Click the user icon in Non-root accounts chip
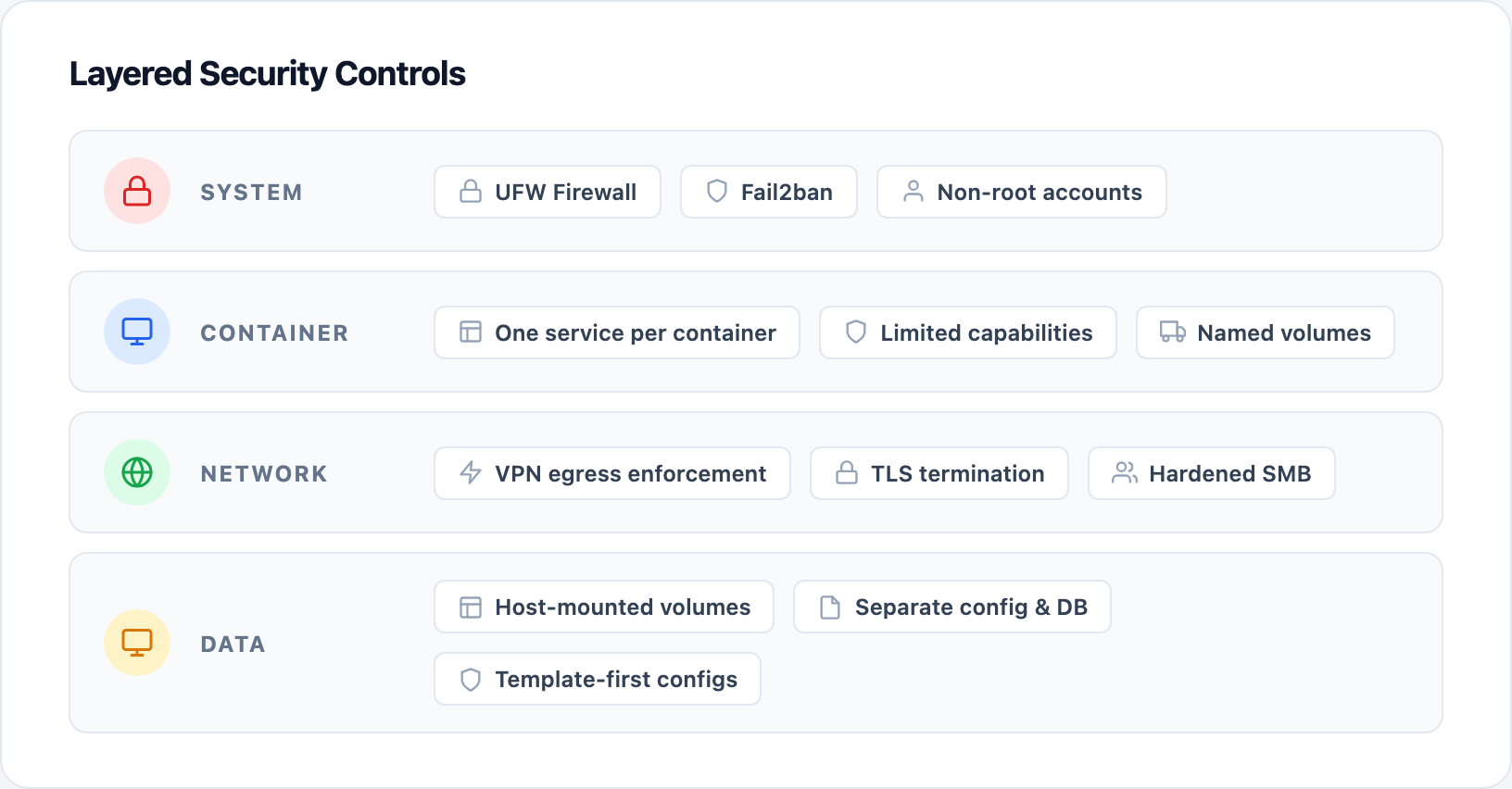Image resolution: width=1512 pixels, height=789 pixels. [913, 192]
